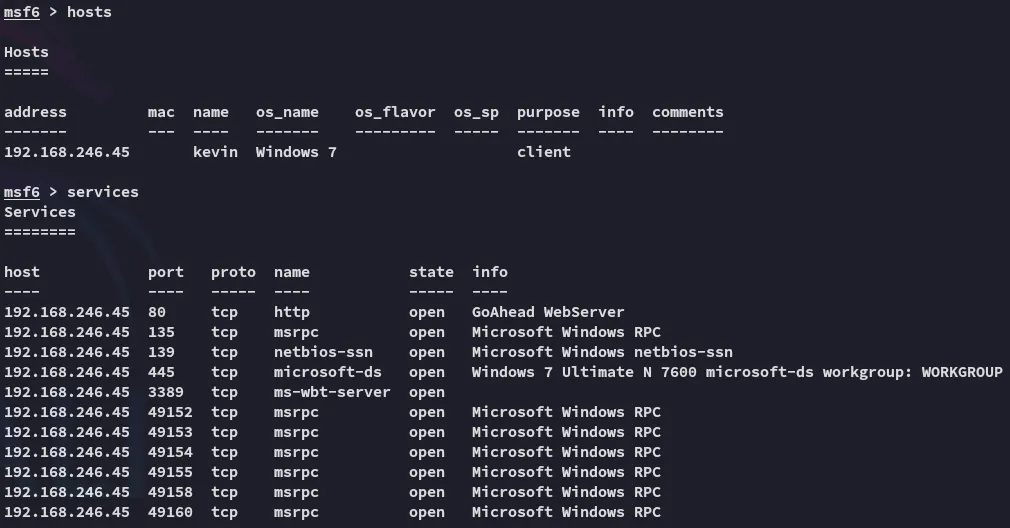Screen dimensions: 1010x528
Task: Click the proto column header
Action: click(x=233, y=272)
